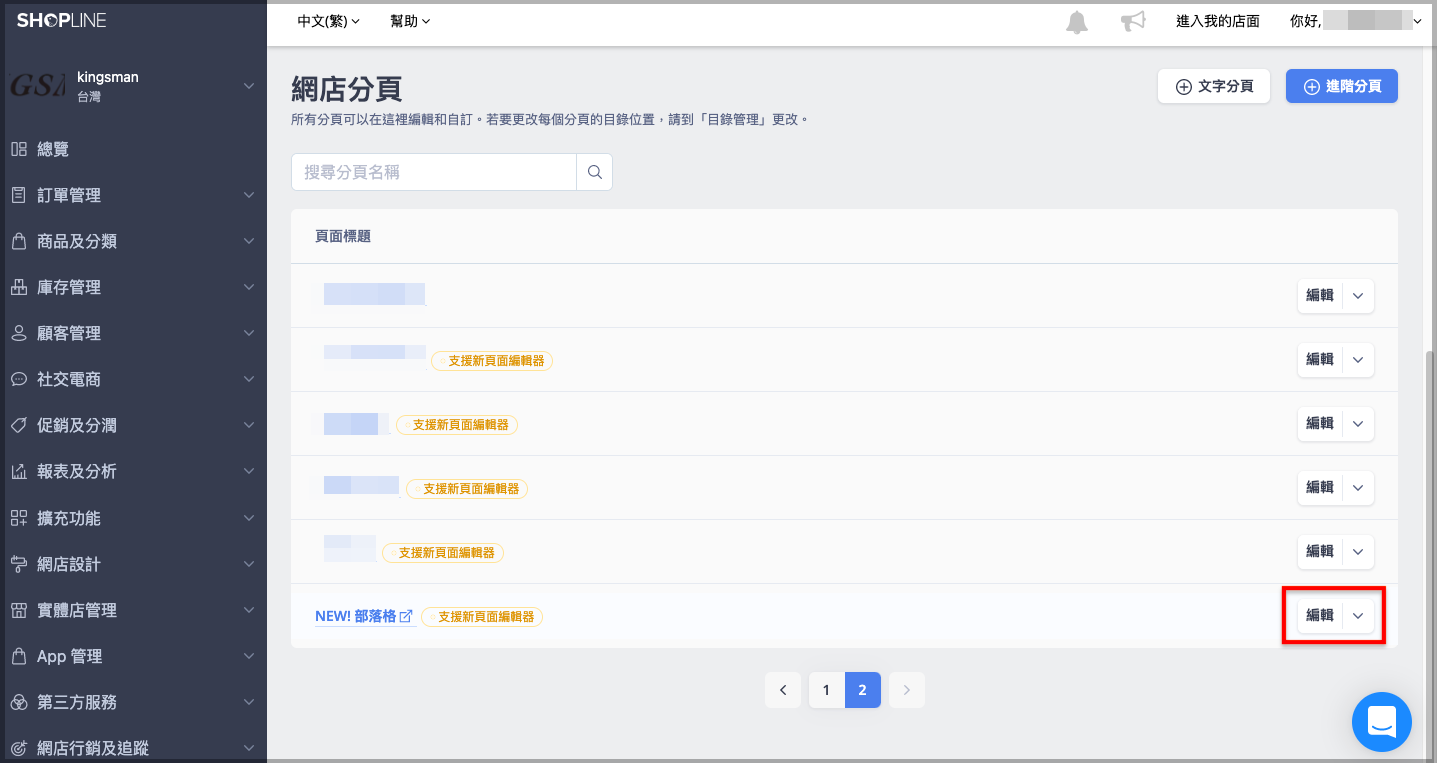The width and height of the screenshot is (1437, 763).
Task: Open the 總覽 menu item
Action: 133,149
